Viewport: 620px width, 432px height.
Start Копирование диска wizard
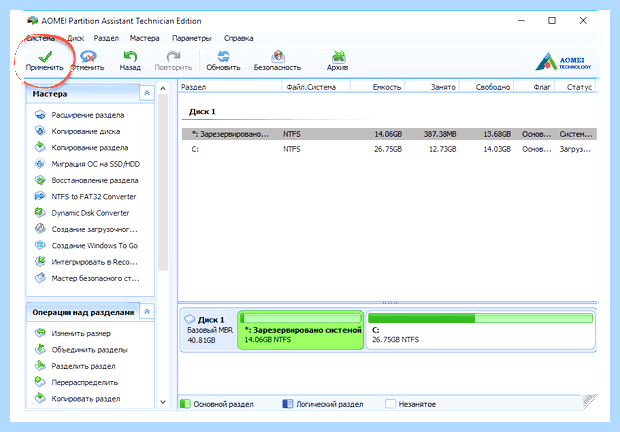[78, 131]
